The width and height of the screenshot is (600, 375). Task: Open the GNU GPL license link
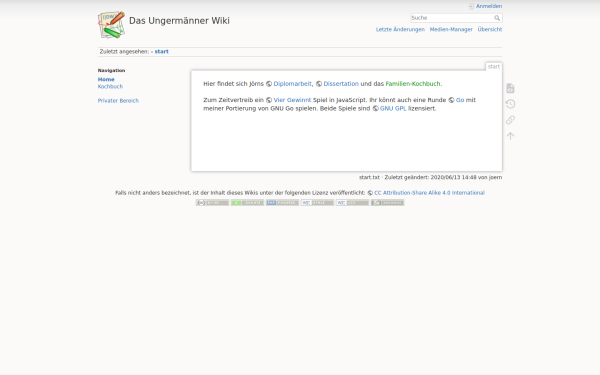point(393,108)
